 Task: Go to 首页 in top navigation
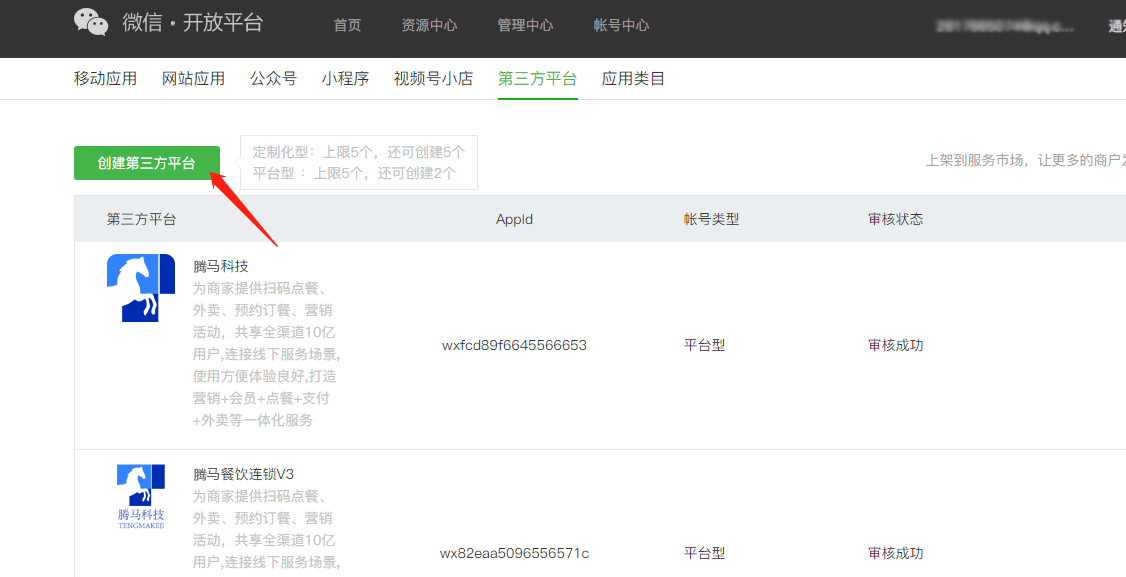click(348, 25)
